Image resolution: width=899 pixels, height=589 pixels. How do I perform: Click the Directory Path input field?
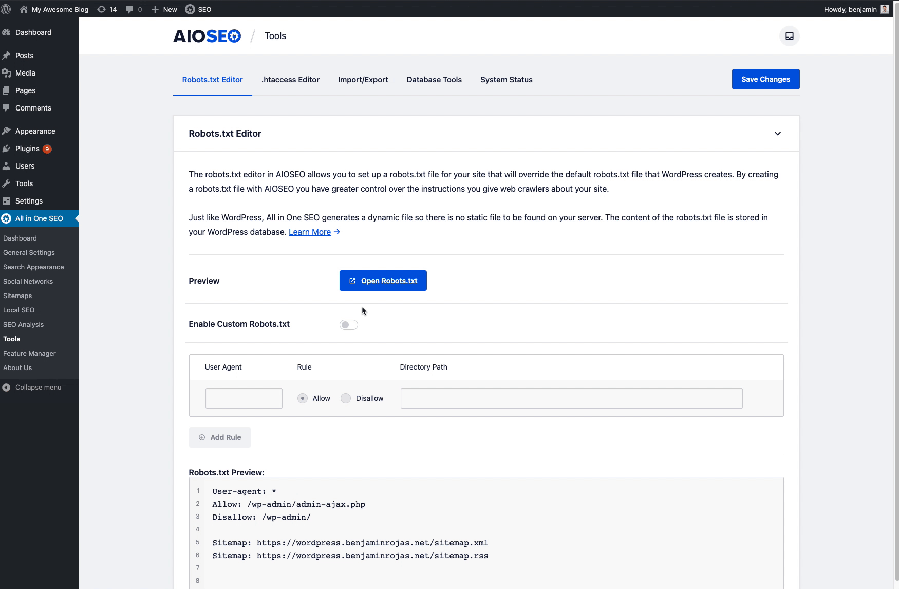click(x=572, y=399)
